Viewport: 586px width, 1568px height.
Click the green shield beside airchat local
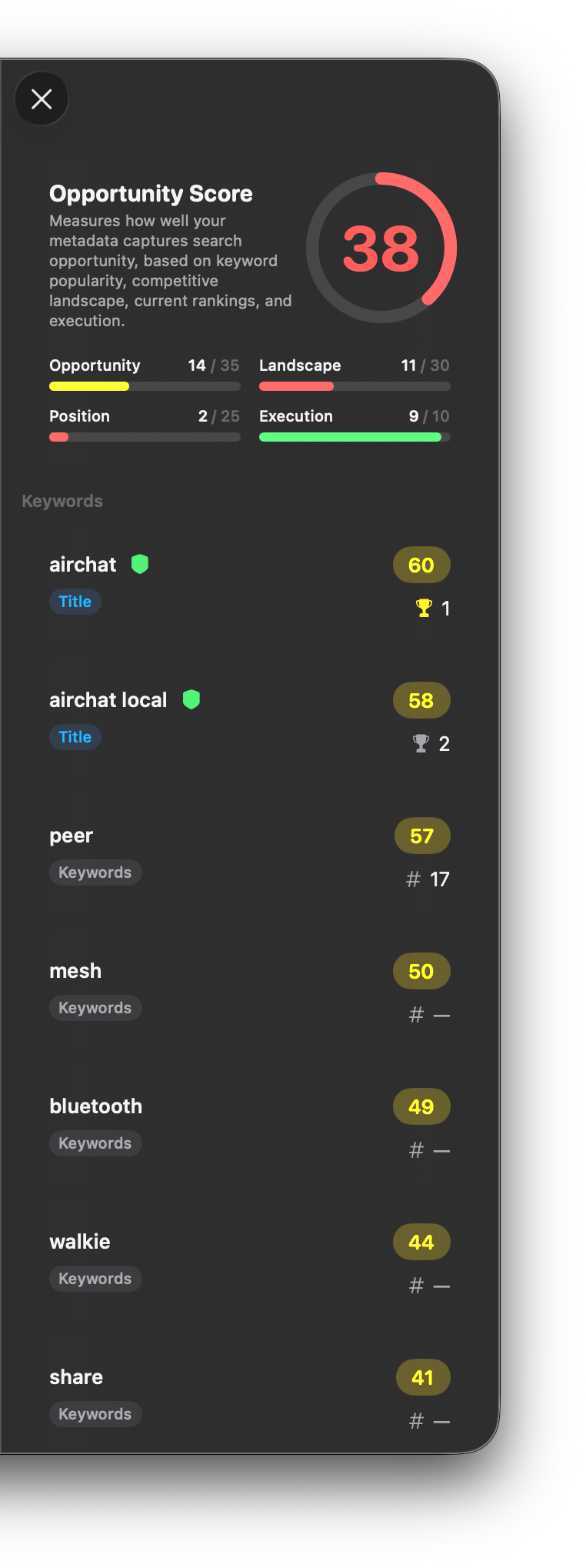191,699
